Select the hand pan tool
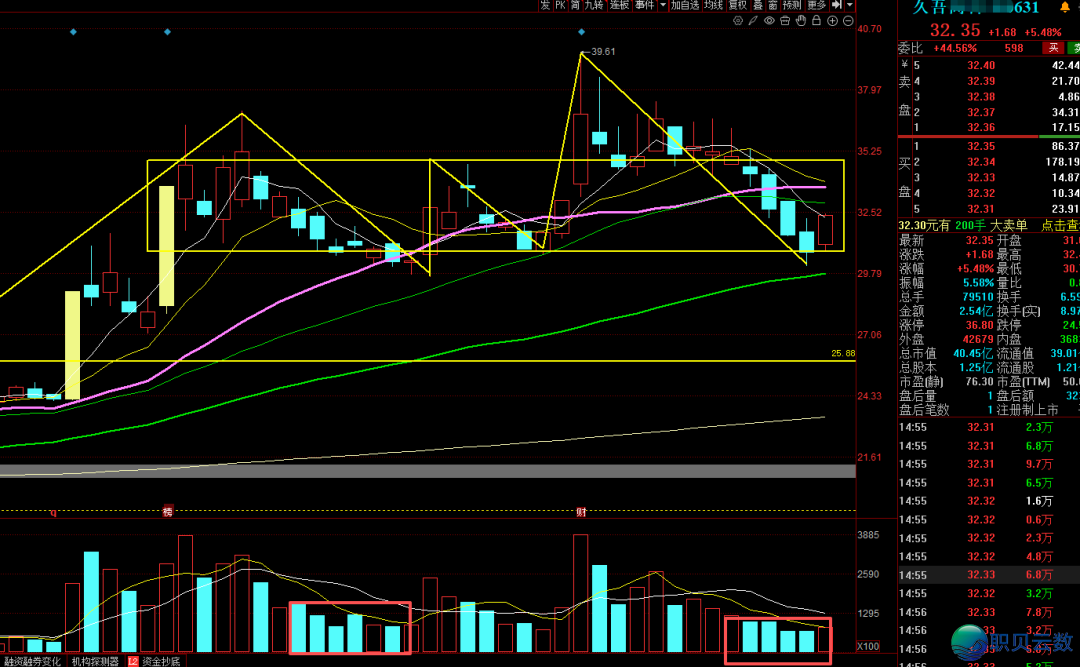Image resolution: width=1080 pixels, height=667 pixels. [801, 21]
